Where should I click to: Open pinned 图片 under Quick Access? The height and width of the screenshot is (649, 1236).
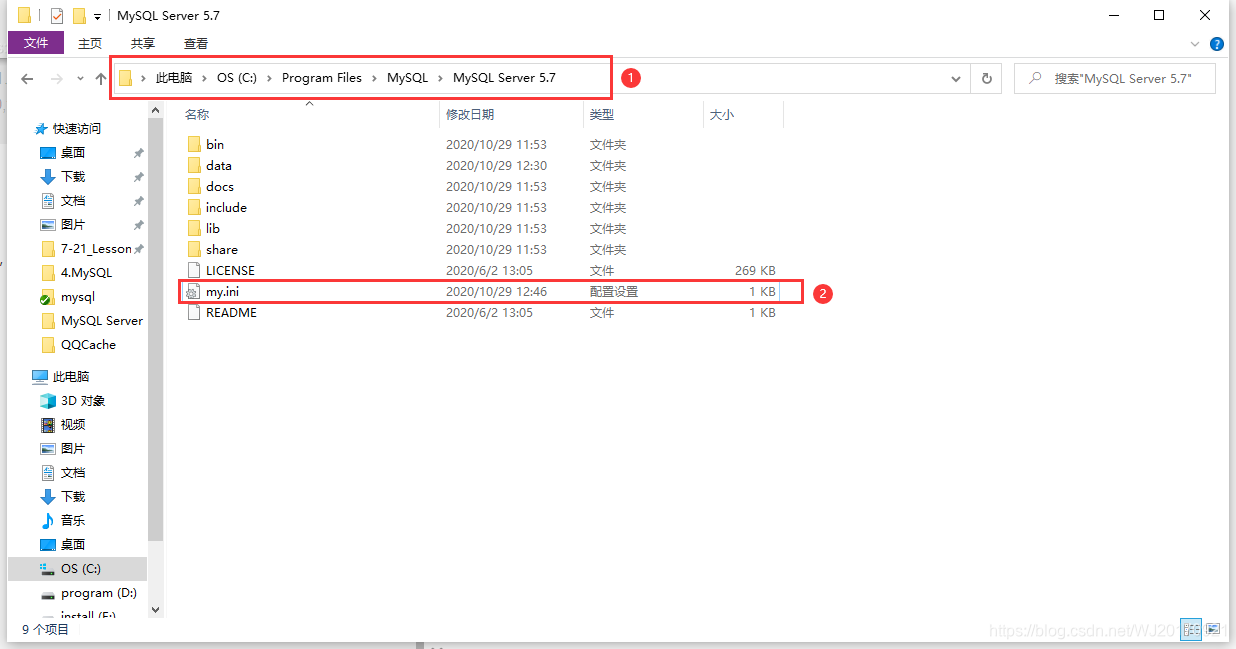73,225
